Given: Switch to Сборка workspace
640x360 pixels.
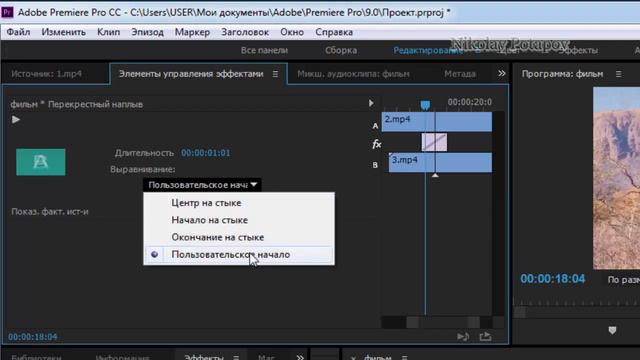Looking at the screenshot, I should click(341, 50).
